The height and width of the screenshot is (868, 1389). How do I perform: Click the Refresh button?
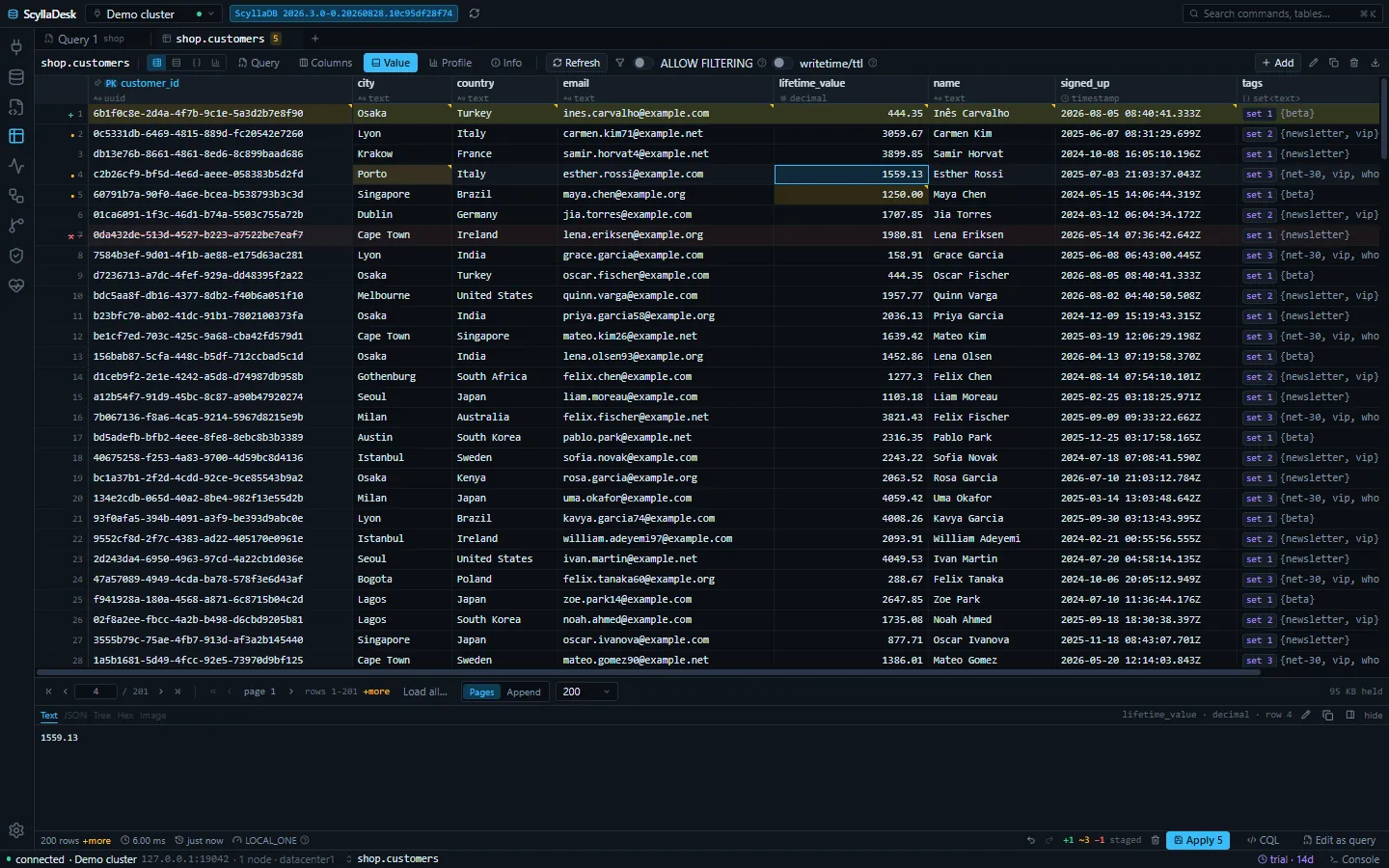(x=576, y=63)
